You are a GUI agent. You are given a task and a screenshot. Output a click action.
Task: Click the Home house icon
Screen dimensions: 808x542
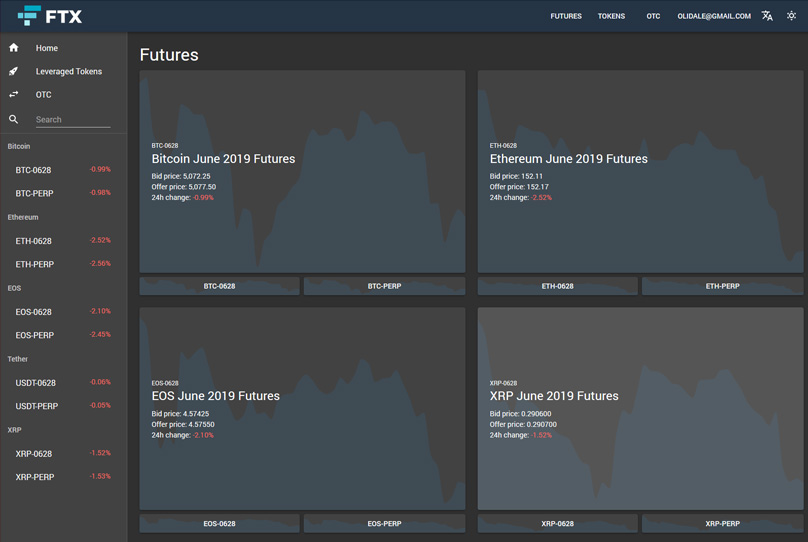(x=14, y=48)
